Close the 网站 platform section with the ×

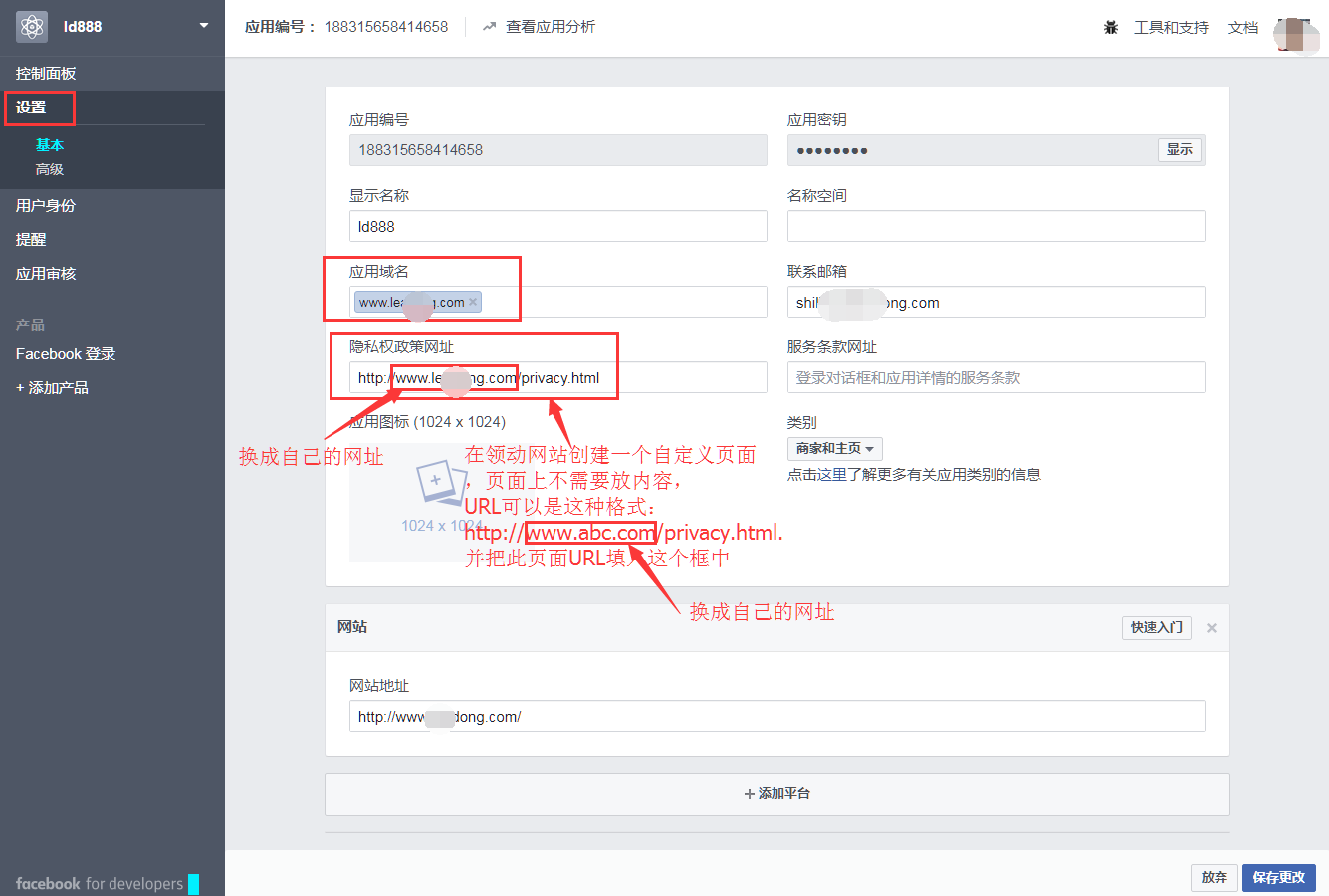pyautogui.click(x=1212, y=627)
